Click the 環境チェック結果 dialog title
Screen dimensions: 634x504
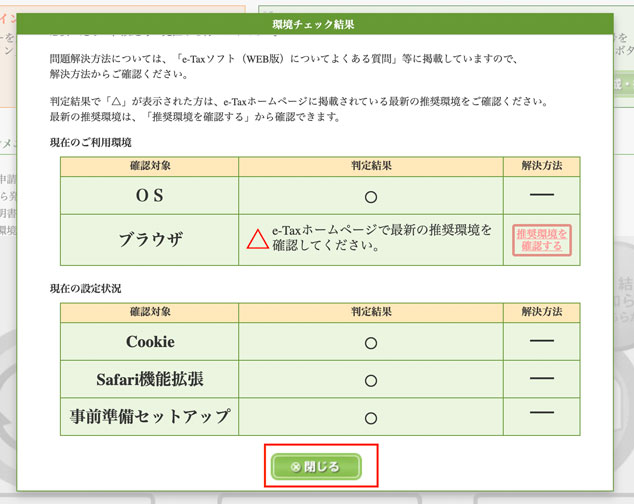313,24
